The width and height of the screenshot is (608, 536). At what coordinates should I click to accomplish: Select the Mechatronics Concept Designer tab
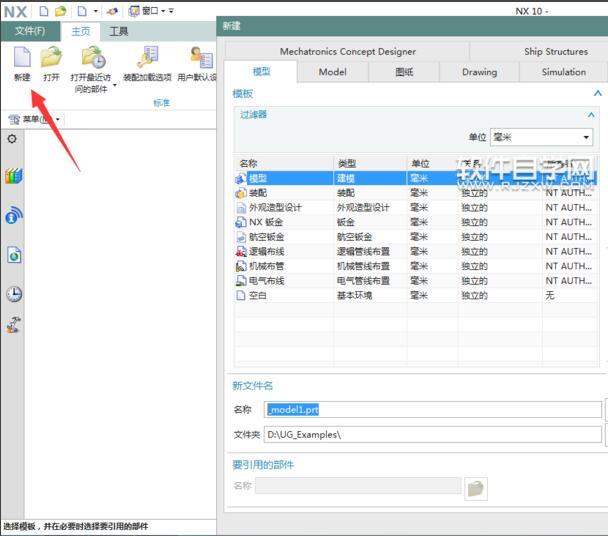tap(347, 51)
